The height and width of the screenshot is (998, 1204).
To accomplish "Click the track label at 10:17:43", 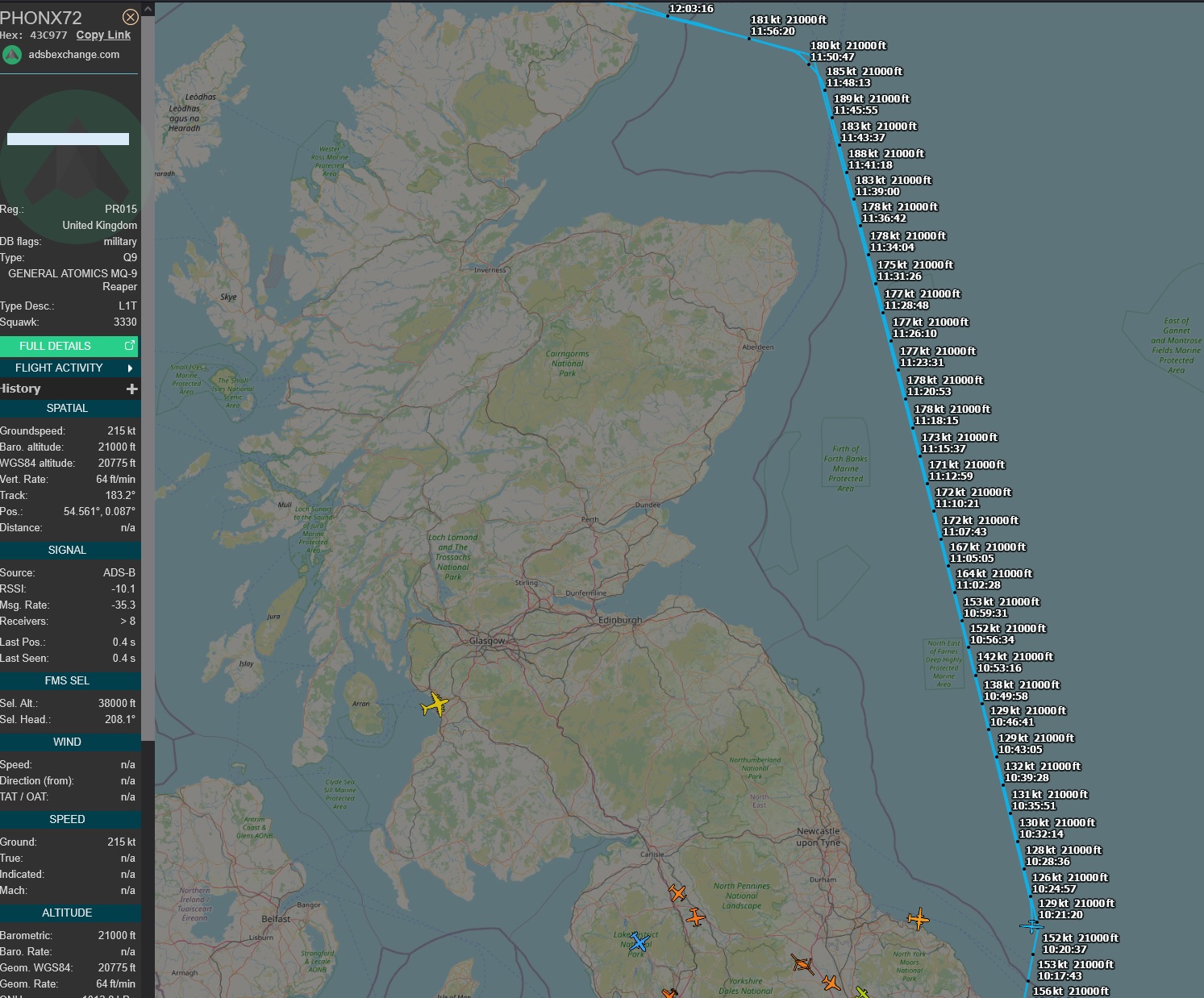I will pos(1076,971).
